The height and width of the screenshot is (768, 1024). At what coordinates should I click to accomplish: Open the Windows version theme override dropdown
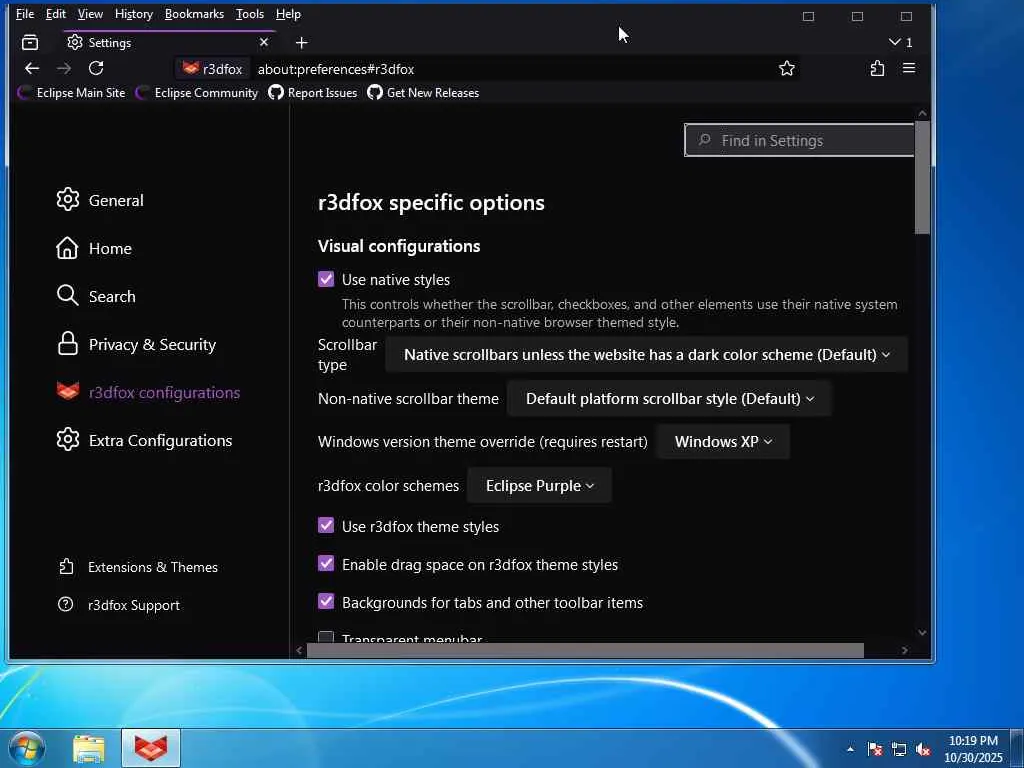[x=723, y=441]
